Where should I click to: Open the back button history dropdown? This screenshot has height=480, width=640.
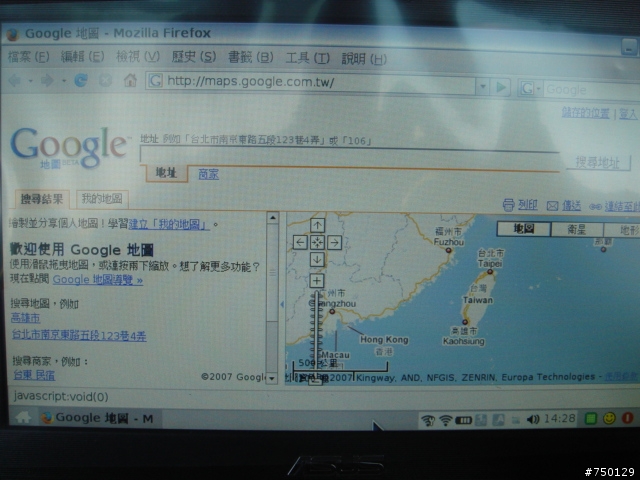coord(31,81)
